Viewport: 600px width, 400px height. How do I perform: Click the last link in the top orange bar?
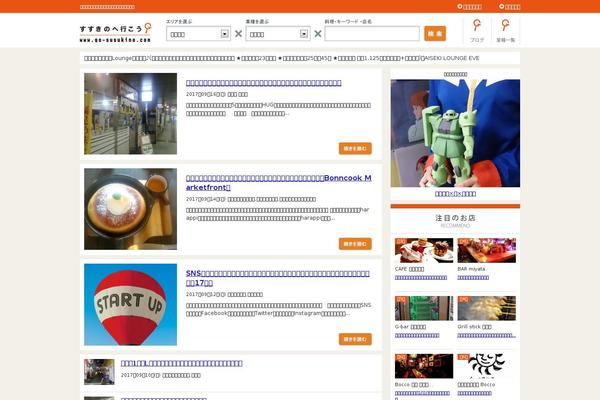tap(510, 7)
